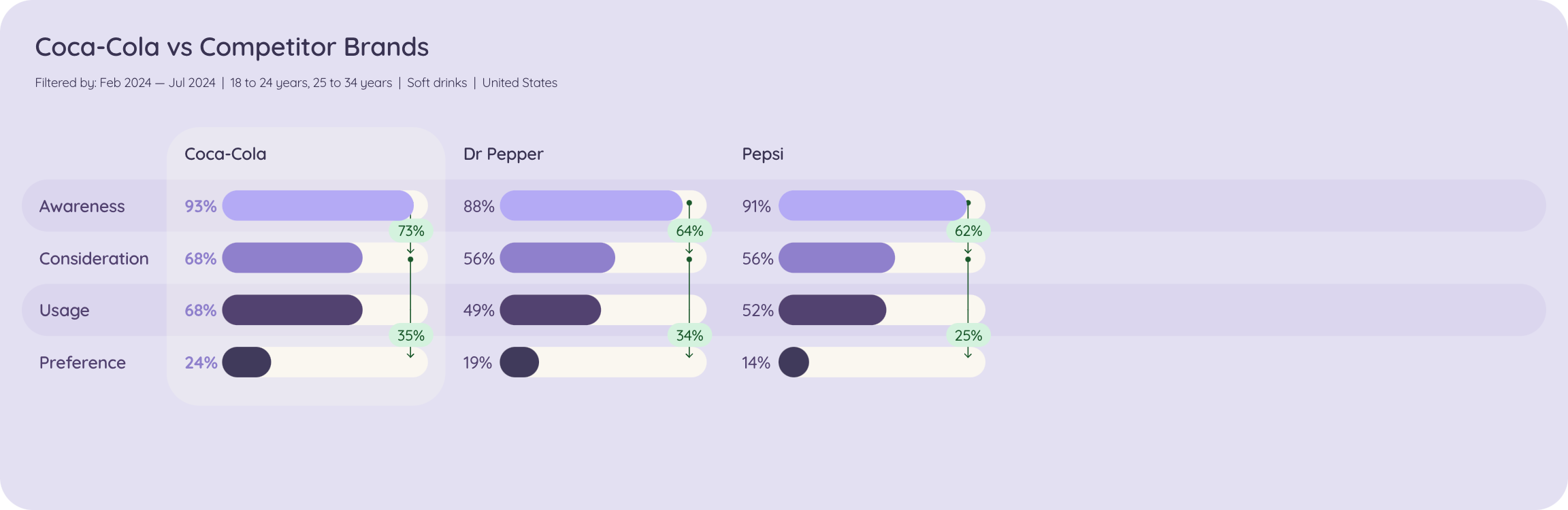Select the Usage row label
1568x510 pixels.
pos(65,311)
